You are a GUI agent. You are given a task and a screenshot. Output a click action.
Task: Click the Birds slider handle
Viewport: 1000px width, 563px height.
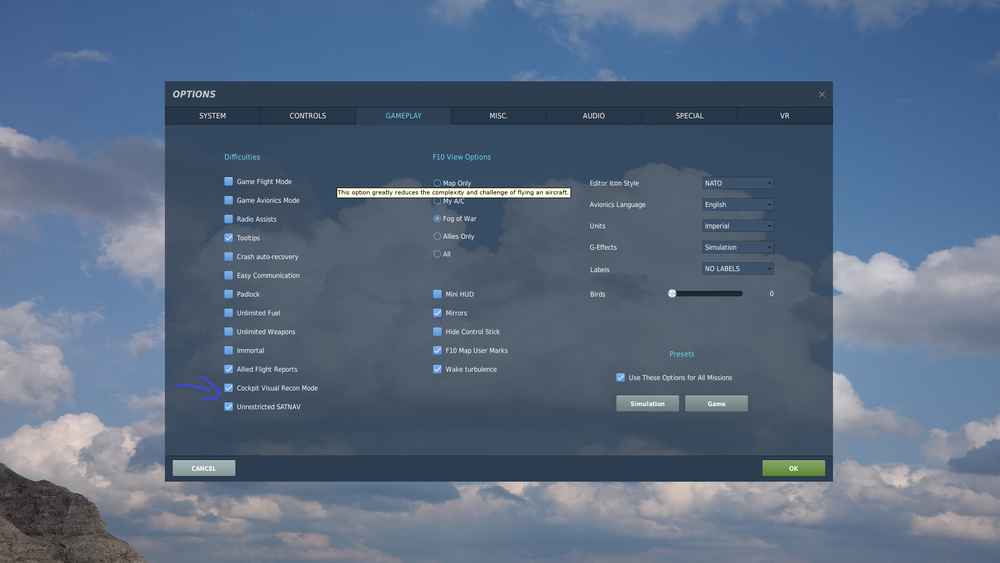pos(672,293)
